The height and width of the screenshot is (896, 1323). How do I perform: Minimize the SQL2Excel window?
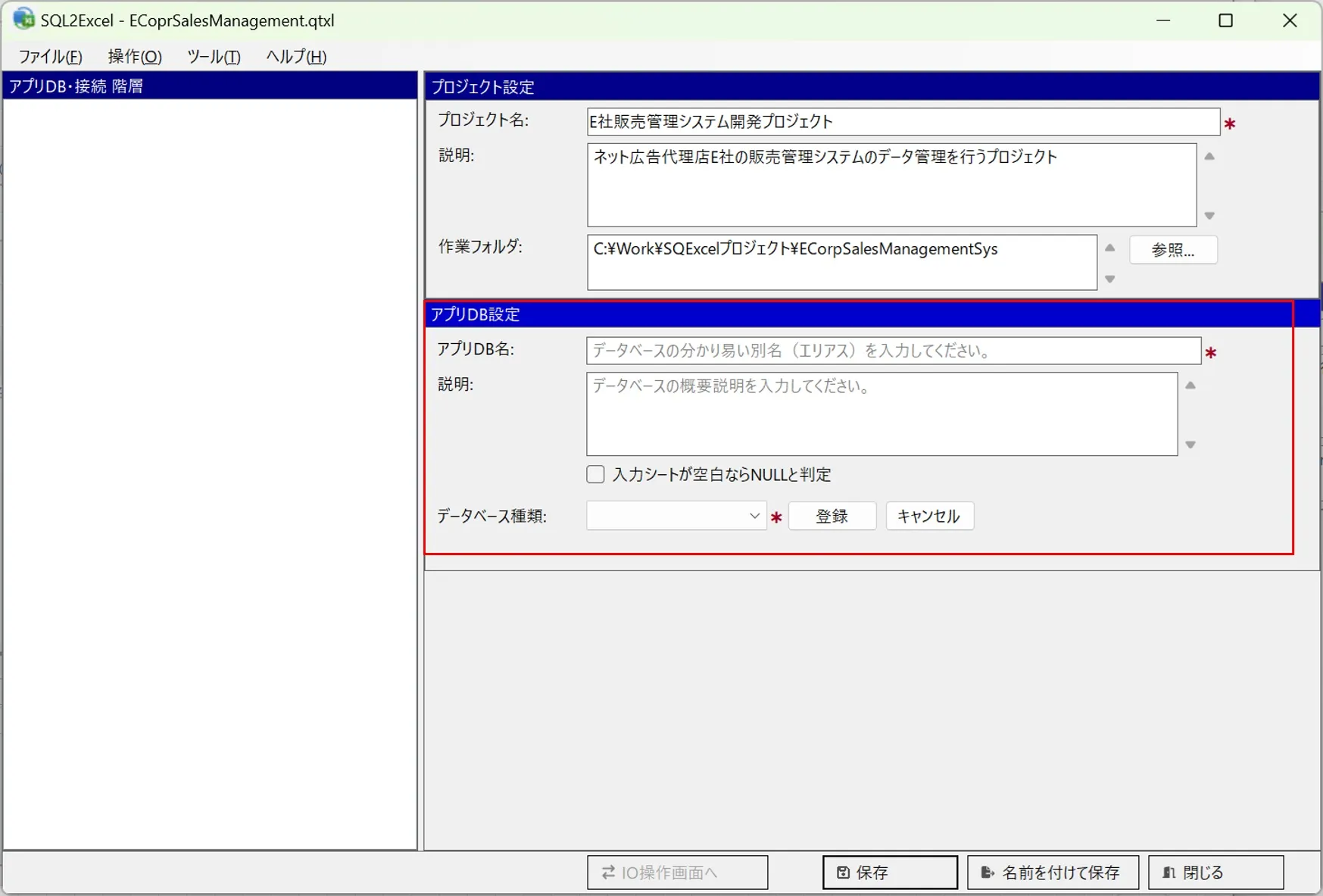1163,20
